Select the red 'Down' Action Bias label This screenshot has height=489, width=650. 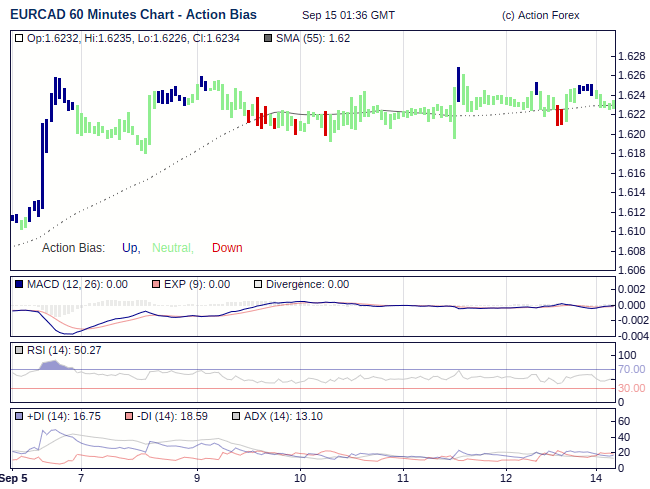tap(227, 248)
